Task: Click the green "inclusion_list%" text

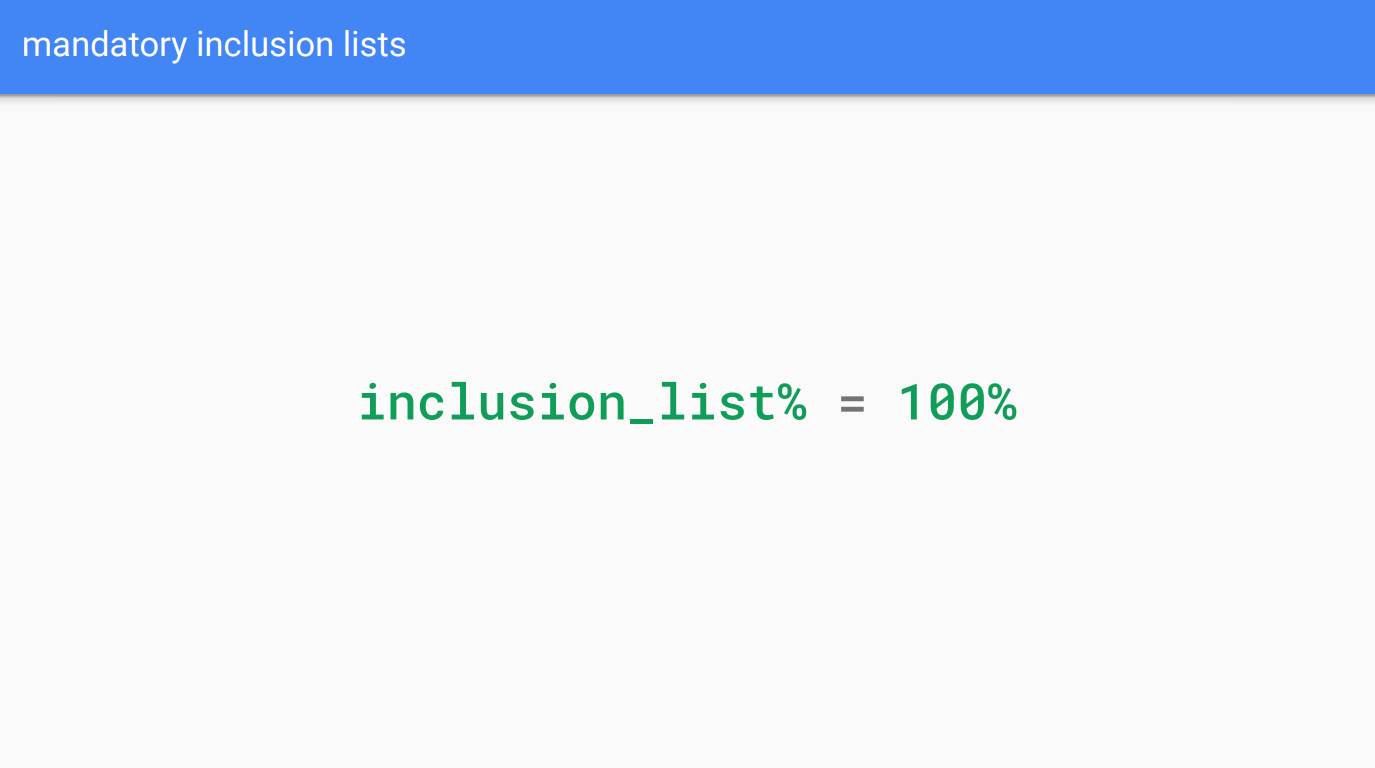Action: [x=582, y=403]
